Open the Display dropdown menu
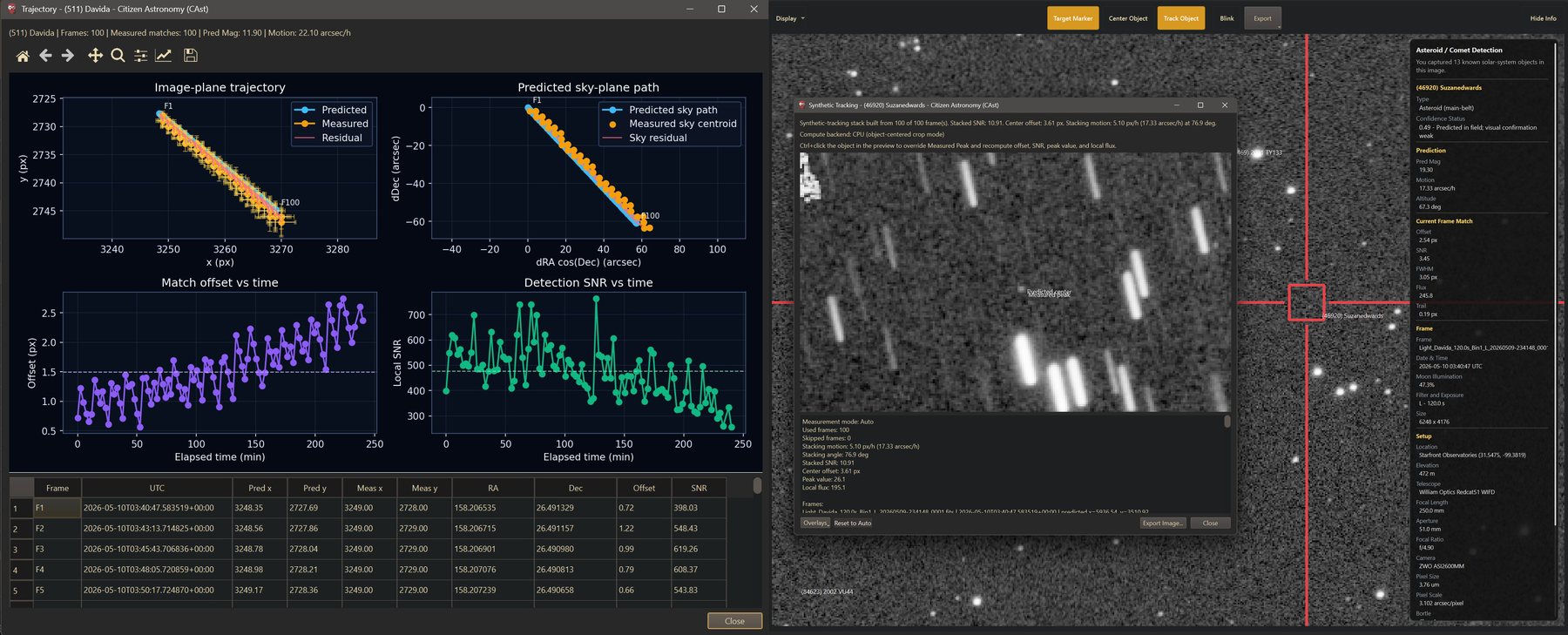 tap(790, 18)
